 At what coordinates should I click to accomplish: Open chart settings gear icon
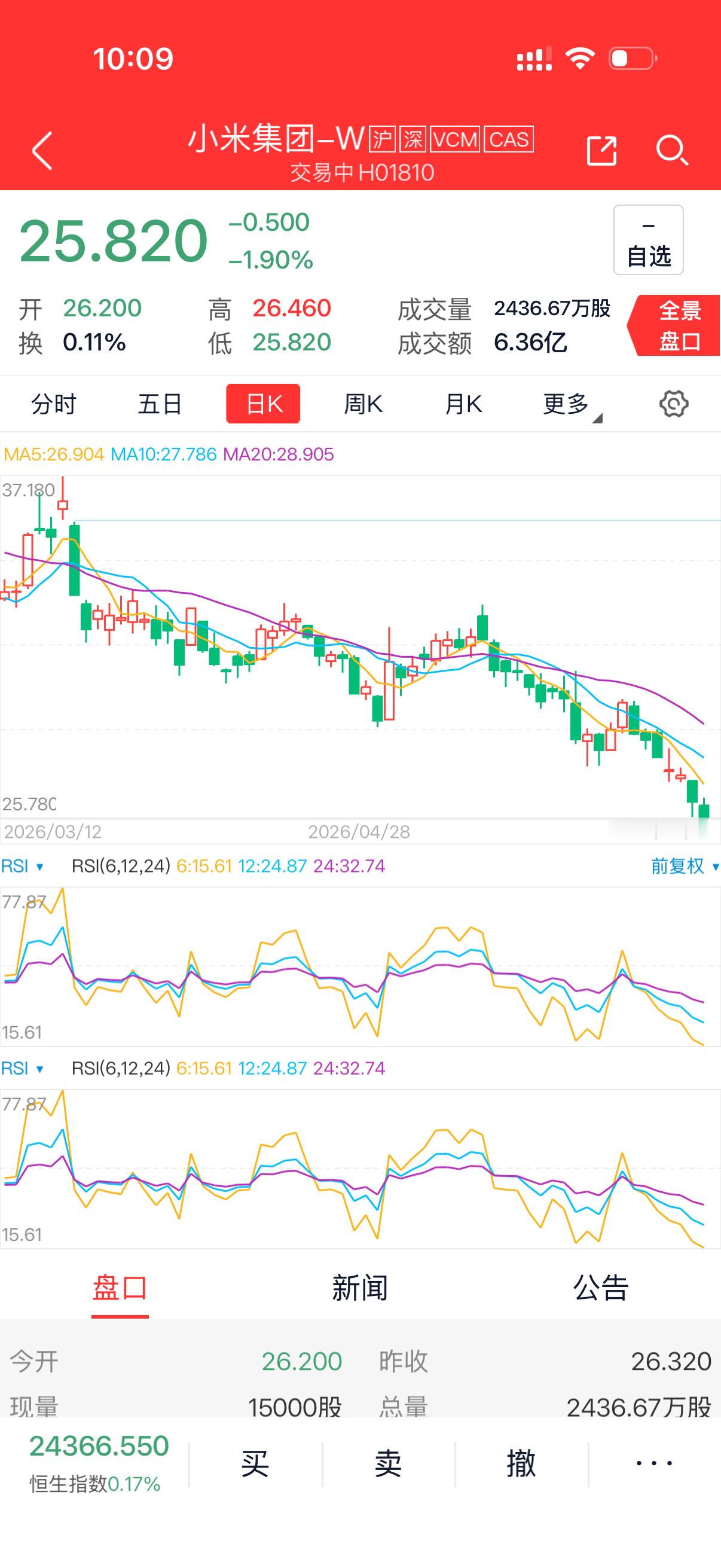click(674, 404)
